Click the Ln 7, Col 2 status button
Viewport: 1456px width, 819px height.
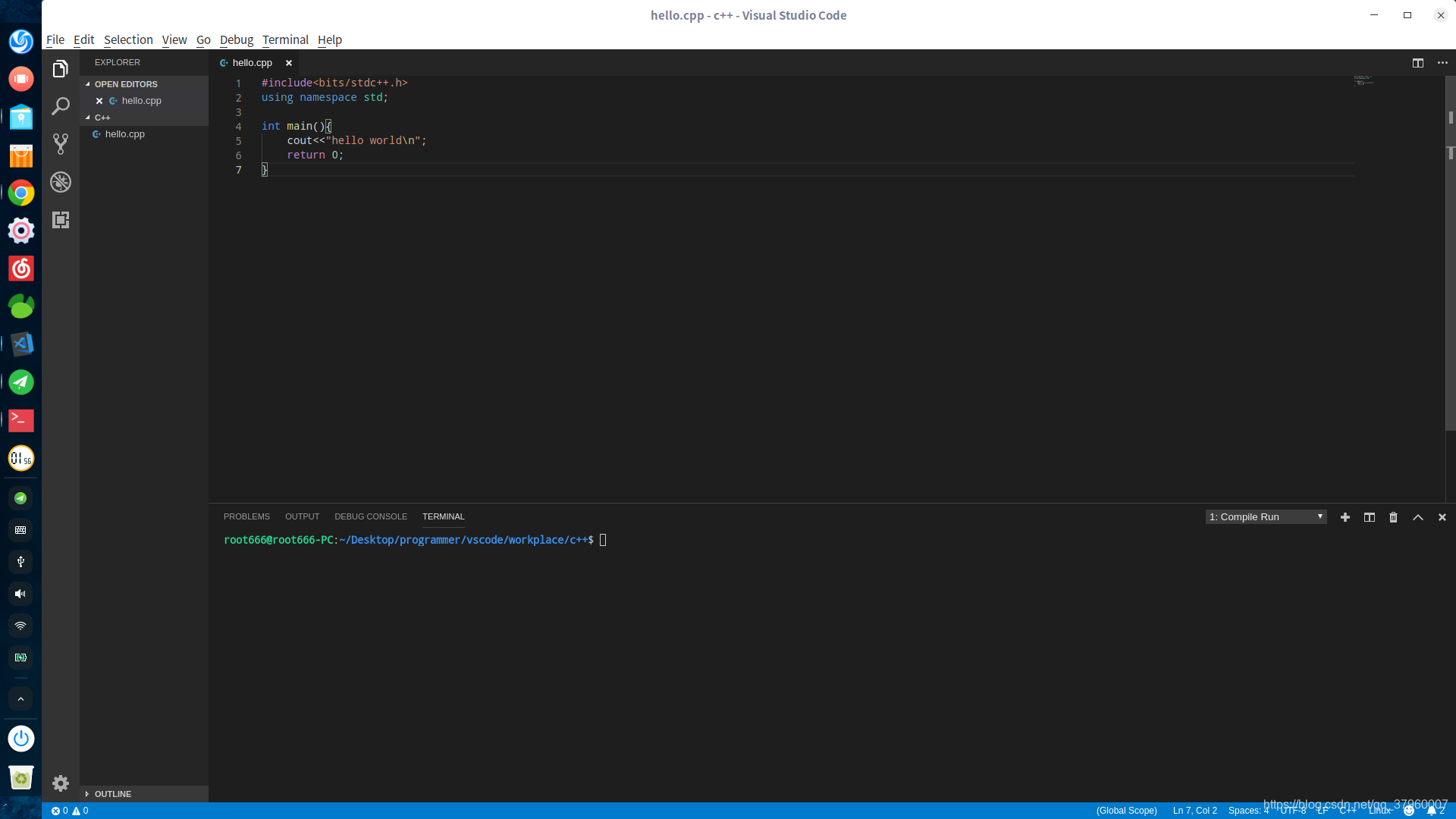coord(1194,811)
